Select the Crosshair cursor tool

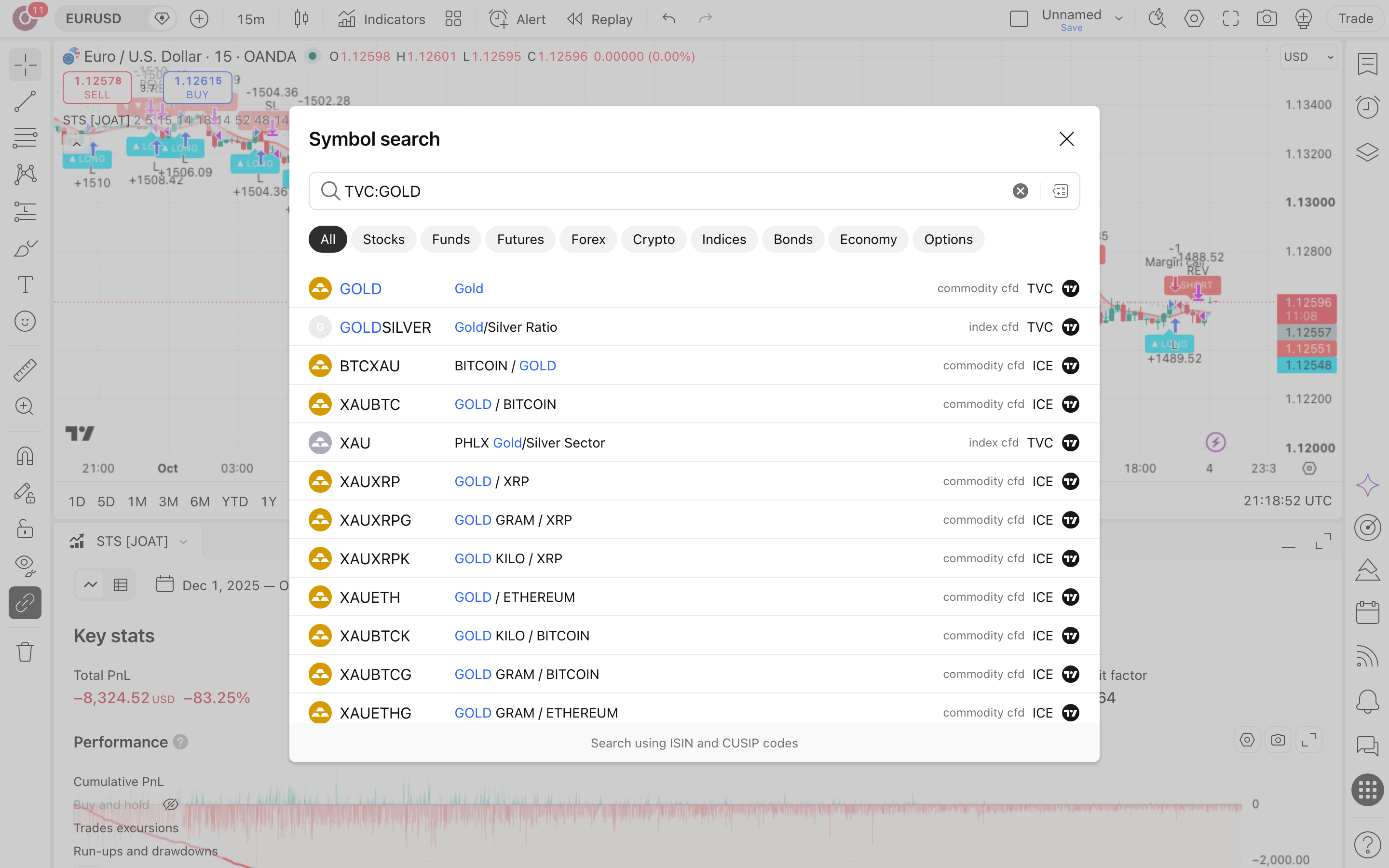click(25, 65)
